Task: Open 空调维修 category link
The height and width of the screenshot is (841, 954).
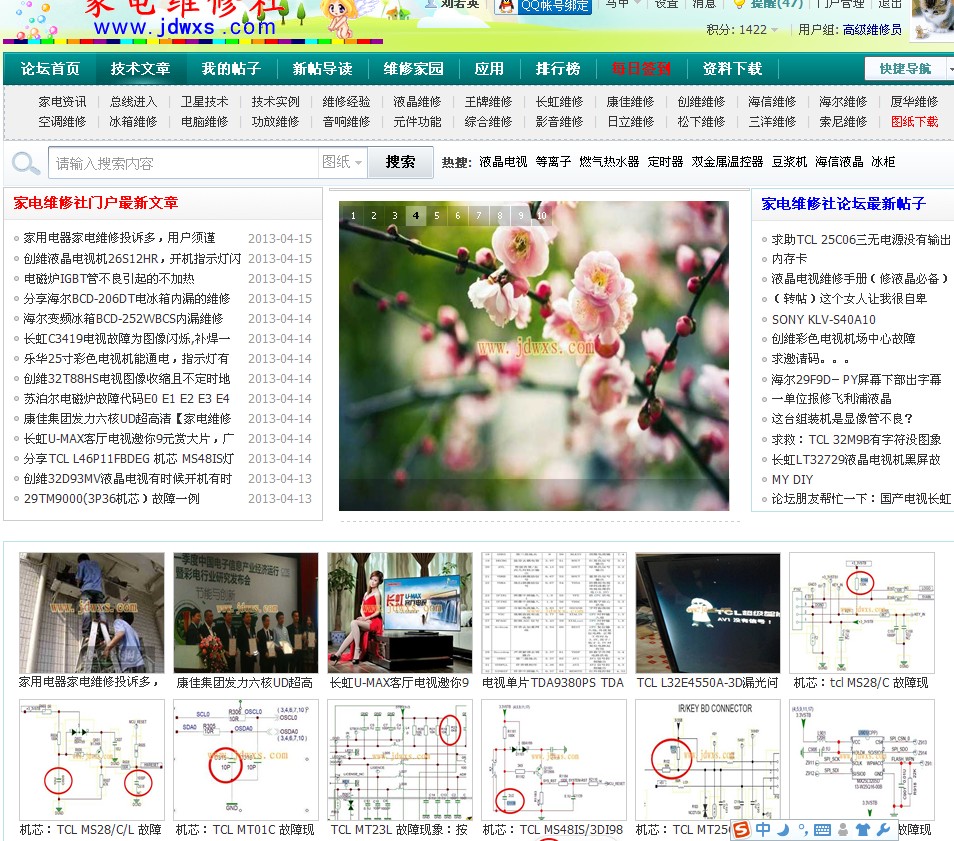Action: click(x=62, y=122)
